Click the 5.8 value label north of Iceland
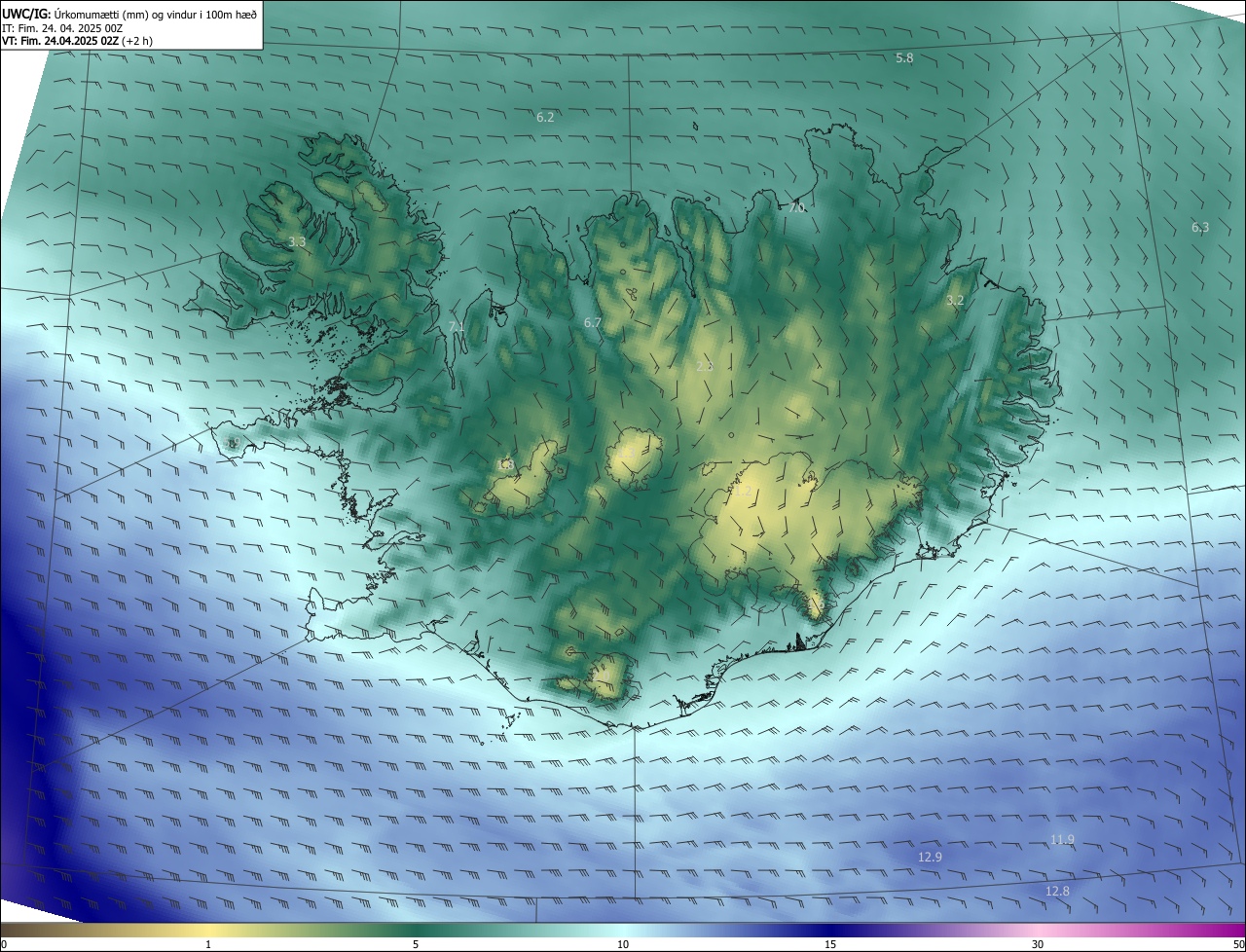 [904, 58]
